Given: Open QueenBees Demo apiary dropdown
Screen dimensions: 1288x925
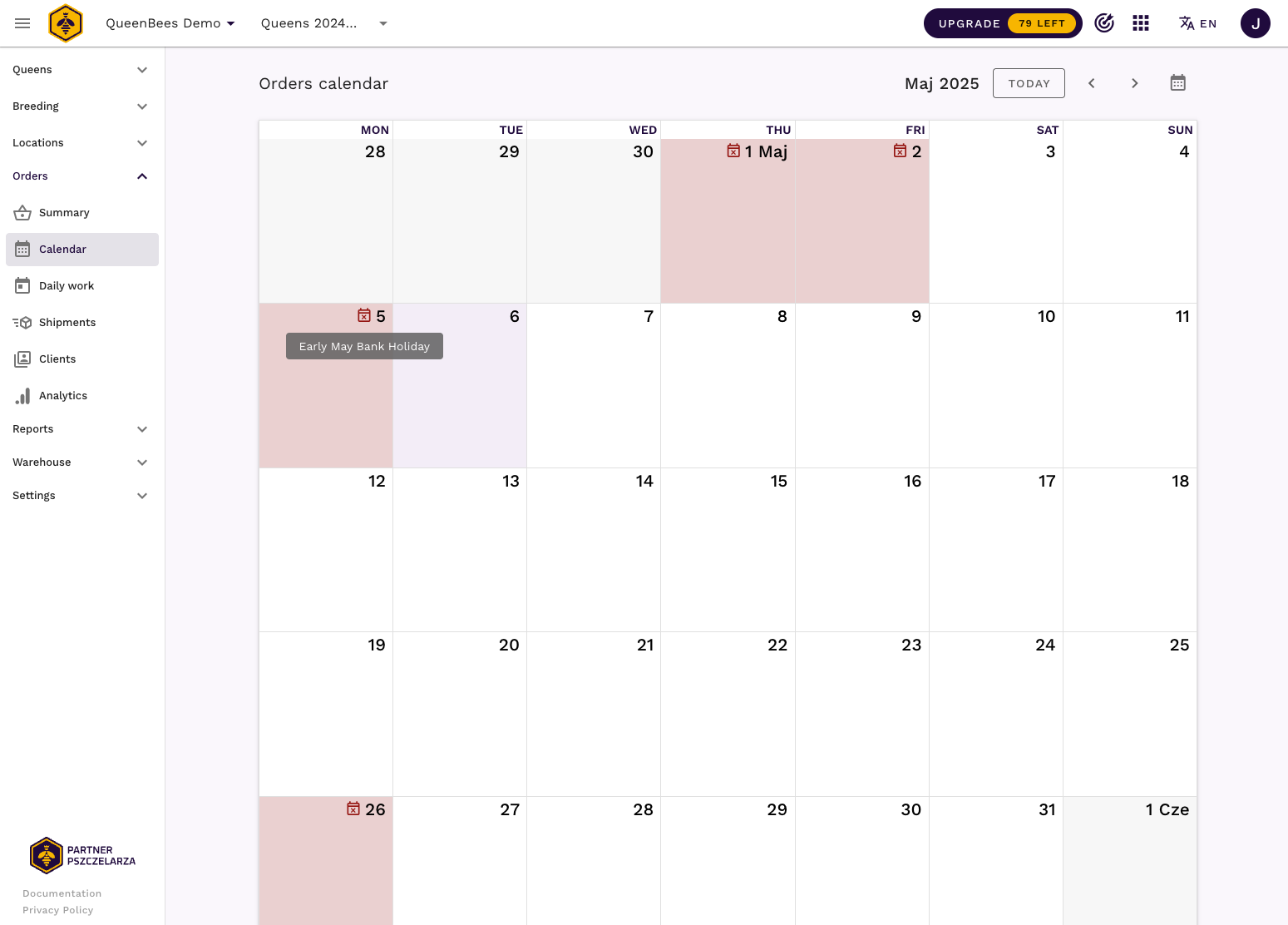Looking at the screenshot, I should [170, 23].
